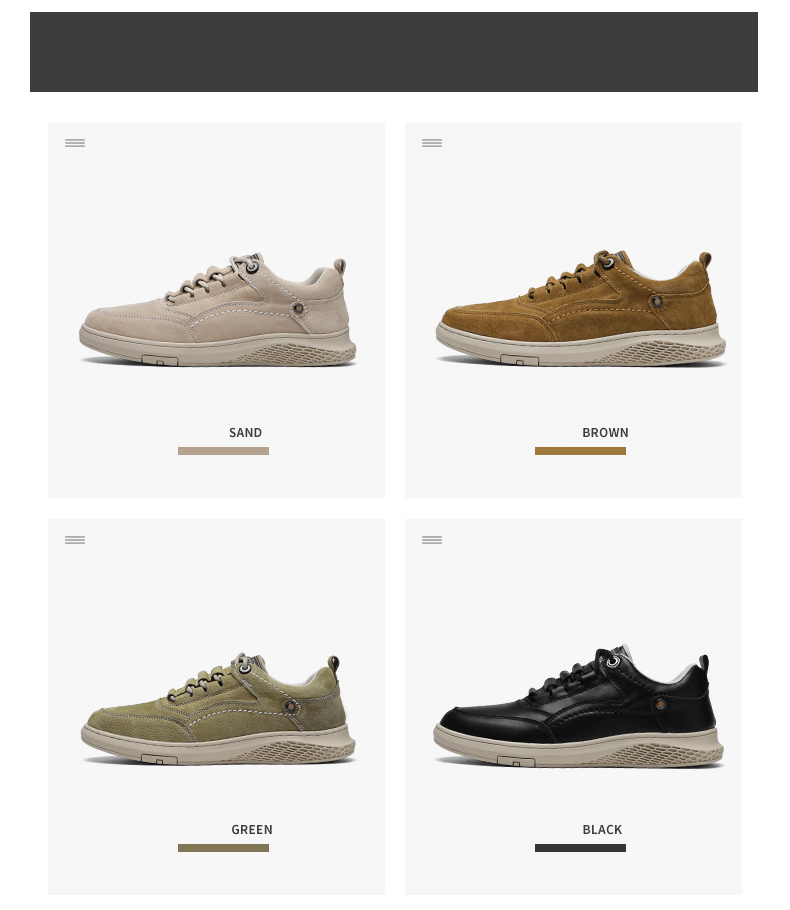Click the menu lines icon on Sand card
The height and width of the screenshot is (910, 790).
[x=75, y=143]
